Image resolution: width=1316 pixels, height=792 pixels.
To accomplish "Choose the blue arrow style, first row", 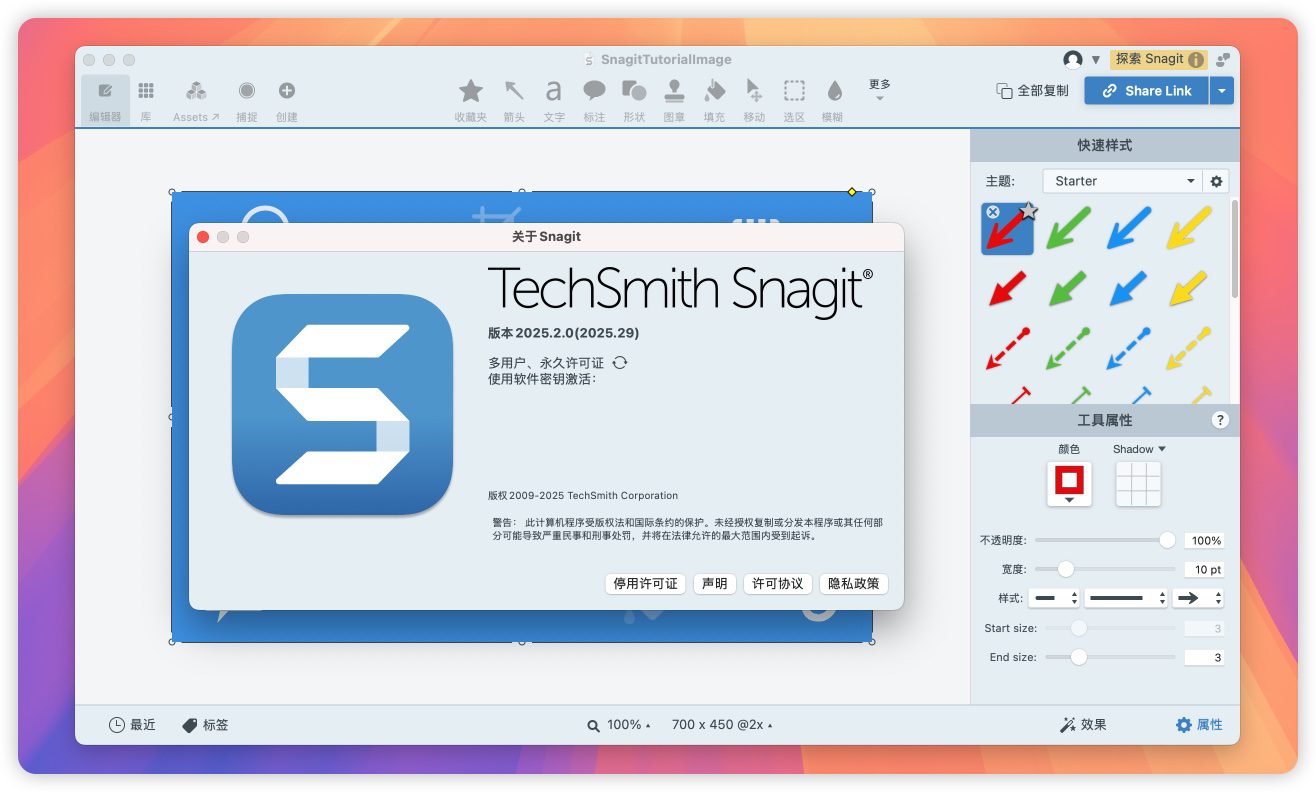I will 1128,228.
